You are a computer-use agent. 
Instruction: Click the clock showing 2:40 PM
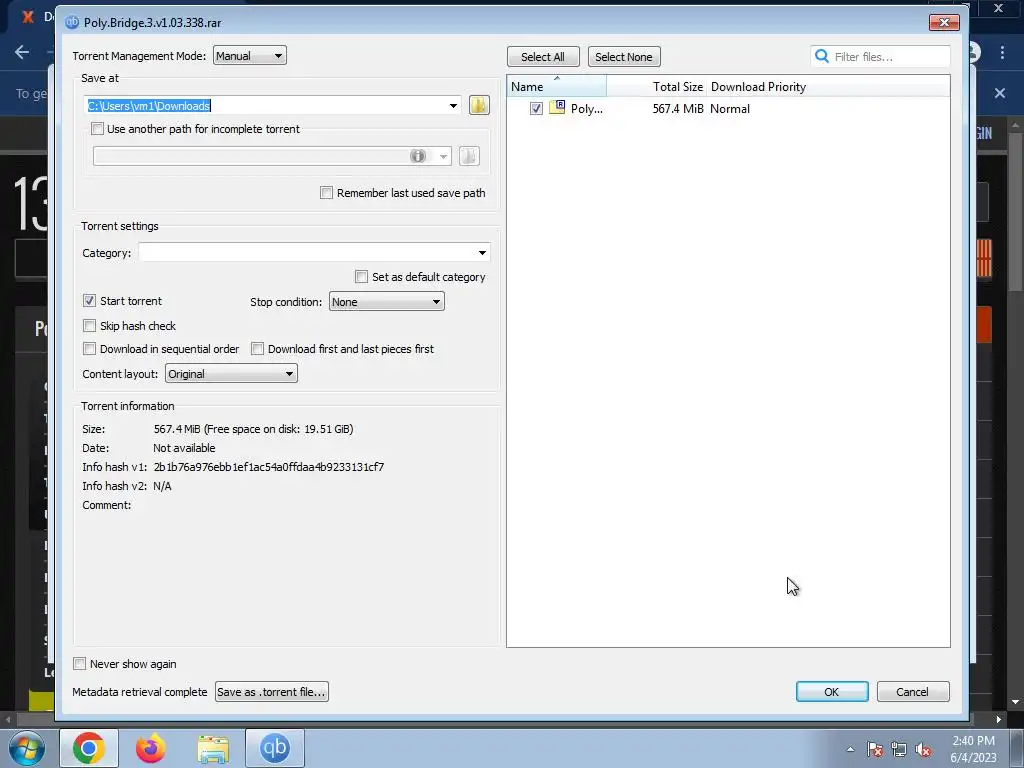point(973,741)
